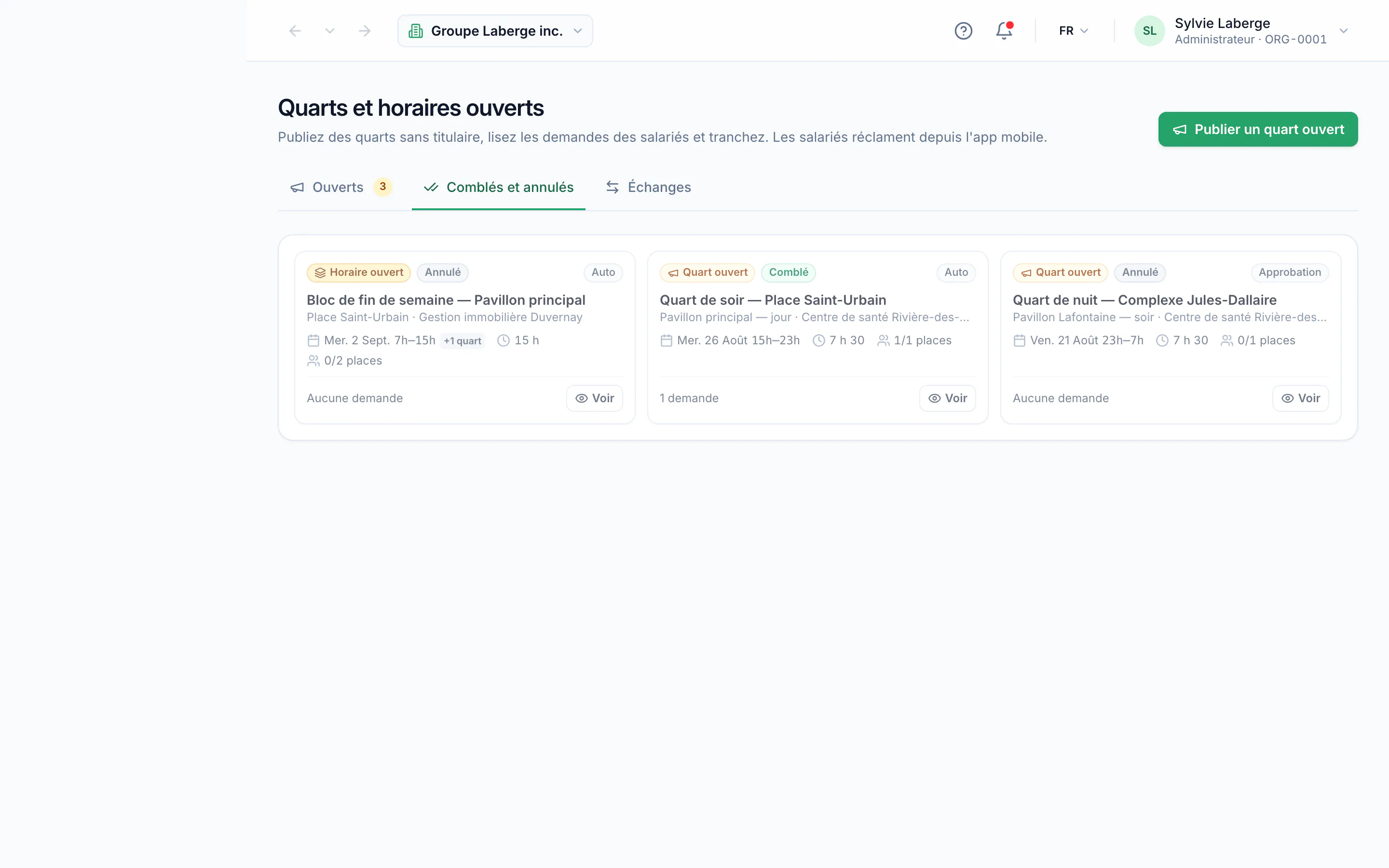Click the help question mark icon
Image resolution: width=1389 pixels, height=868 pixels.
click(x=963, y=31)
